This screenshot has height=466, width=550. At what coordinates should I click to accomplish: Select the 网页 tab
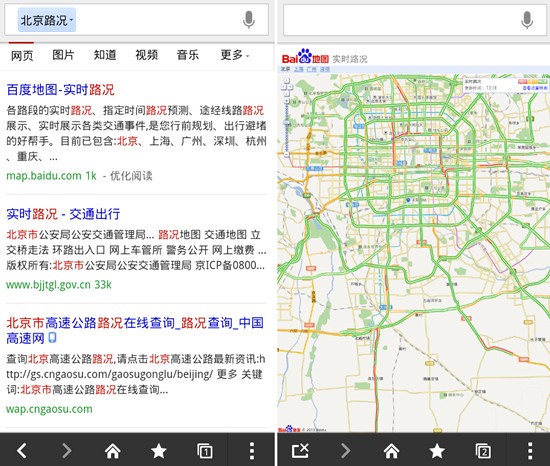pyautogui.click(x=22, y=55)
